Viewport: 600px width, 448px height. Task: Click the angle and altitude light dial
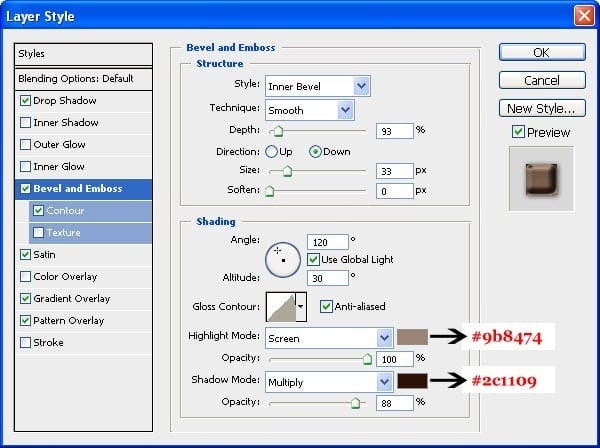(x=283, y=260)
